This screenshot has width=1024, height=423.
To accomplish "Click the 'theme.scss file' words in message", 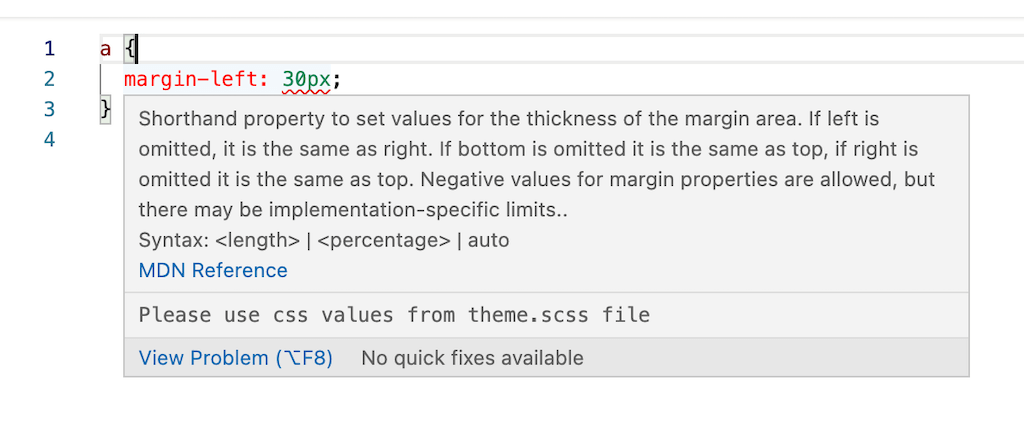I will [559, 315].
